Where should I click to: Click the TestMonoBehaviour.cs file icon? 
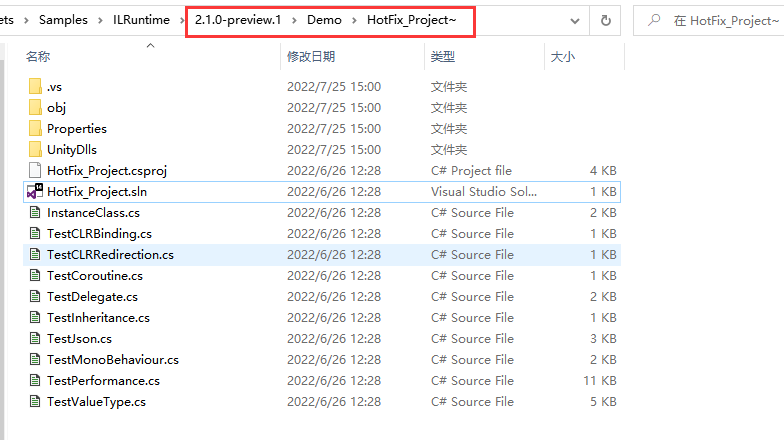click(x=35, y=360)
